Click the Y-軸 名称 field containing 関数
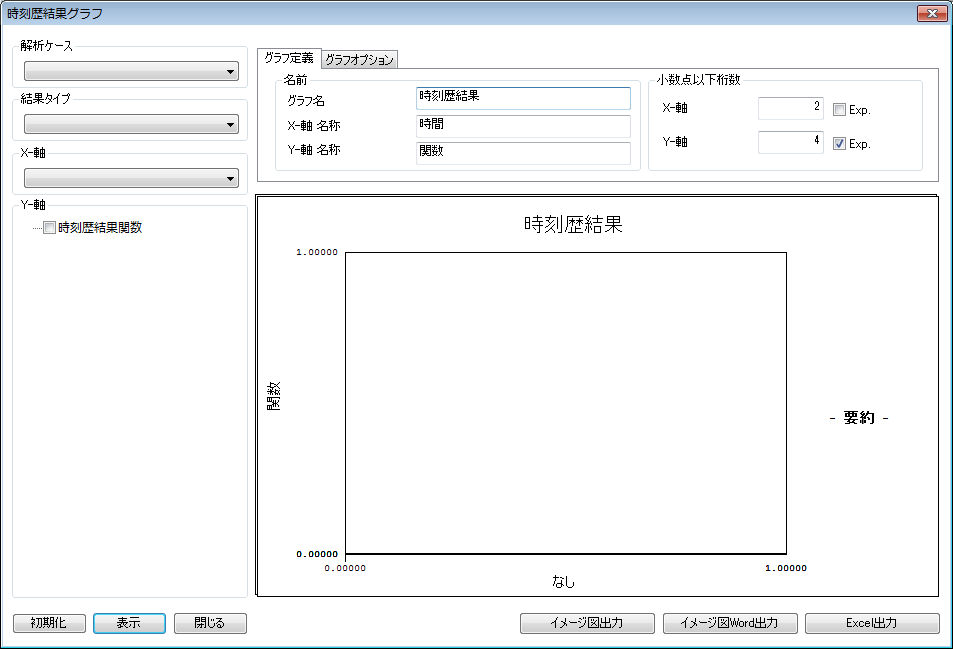Image resolution: width=953 pixels, height=649 pixels. 523,153
